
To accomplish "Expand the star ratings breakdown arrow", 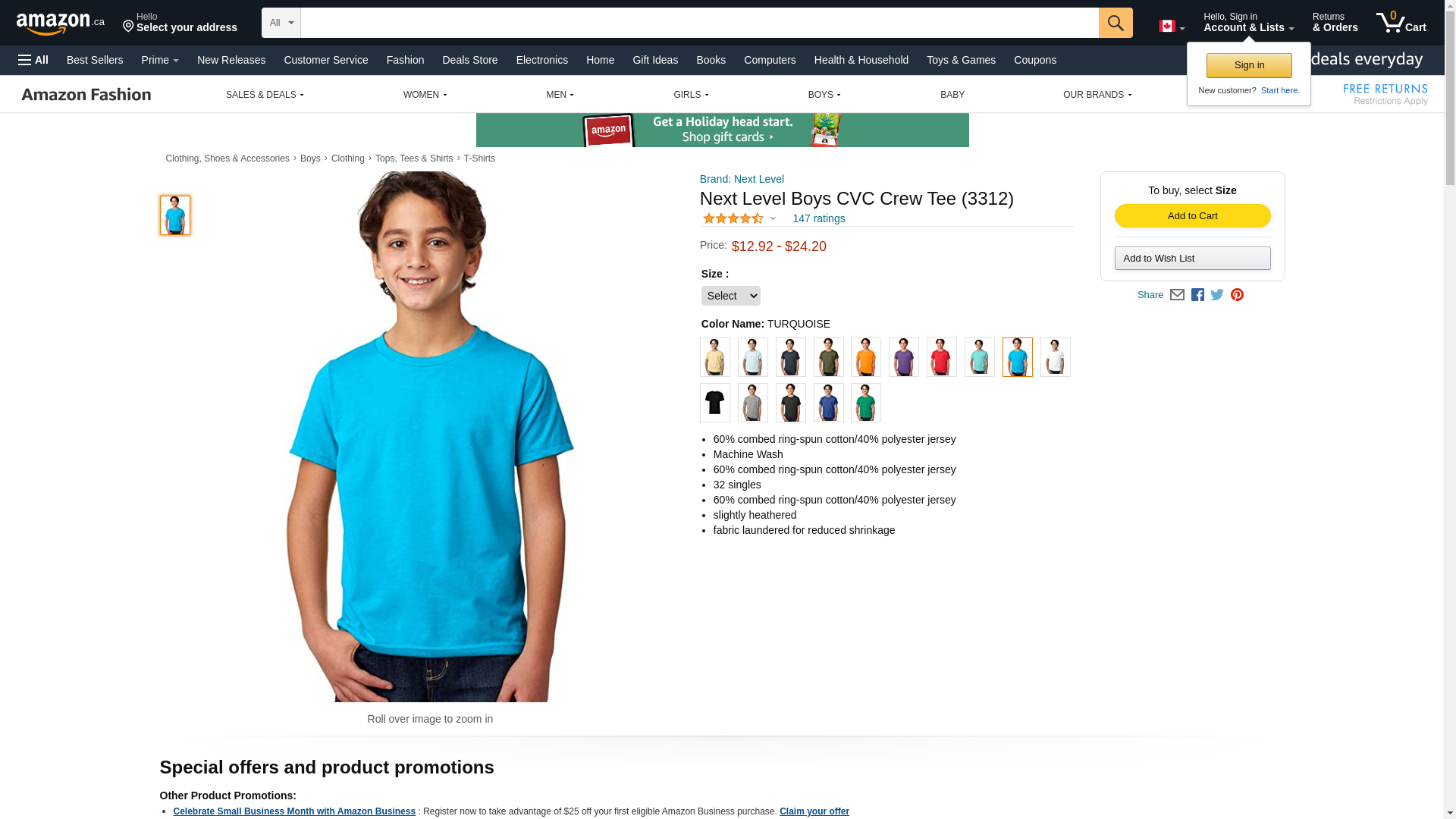I will point(773,218).
